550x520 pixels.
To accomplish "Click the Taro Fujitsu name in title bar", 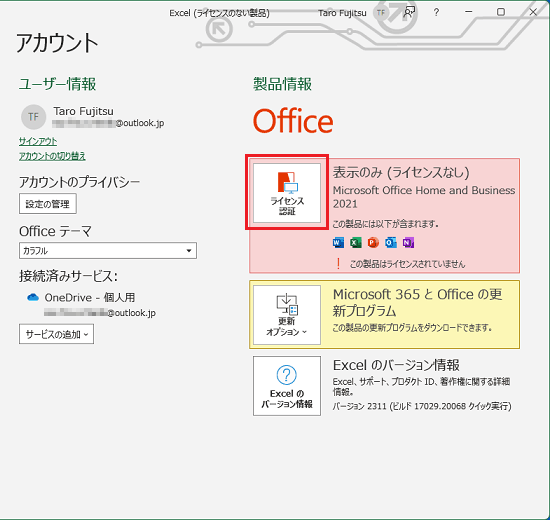I will [342, 13].
